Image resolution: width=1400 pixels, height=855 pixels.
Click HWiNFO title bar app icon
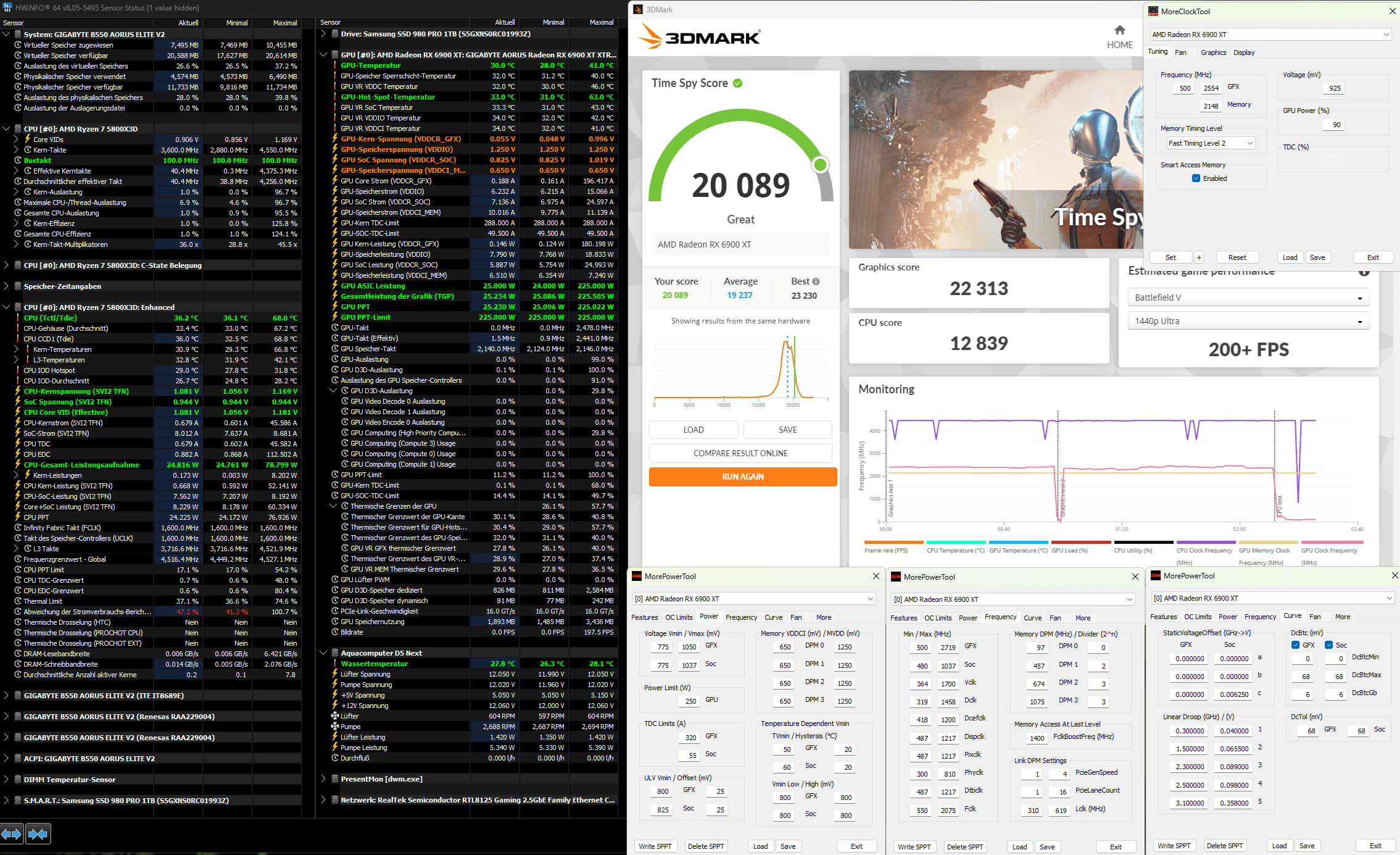pyautogui.click(x=7, y=7)
